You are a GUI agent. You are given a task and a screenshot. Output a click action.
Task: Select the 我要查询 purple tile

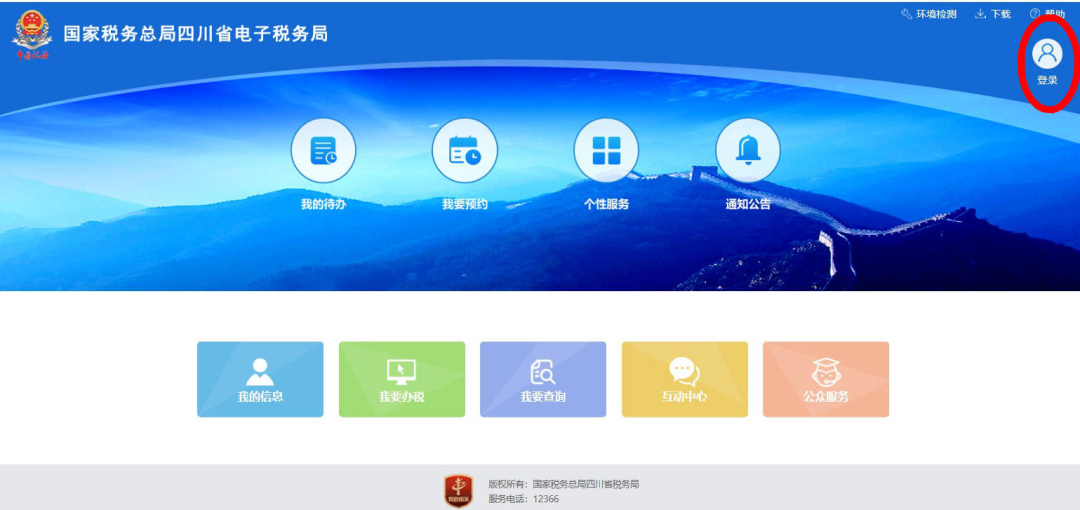click(x=543, y=379)
